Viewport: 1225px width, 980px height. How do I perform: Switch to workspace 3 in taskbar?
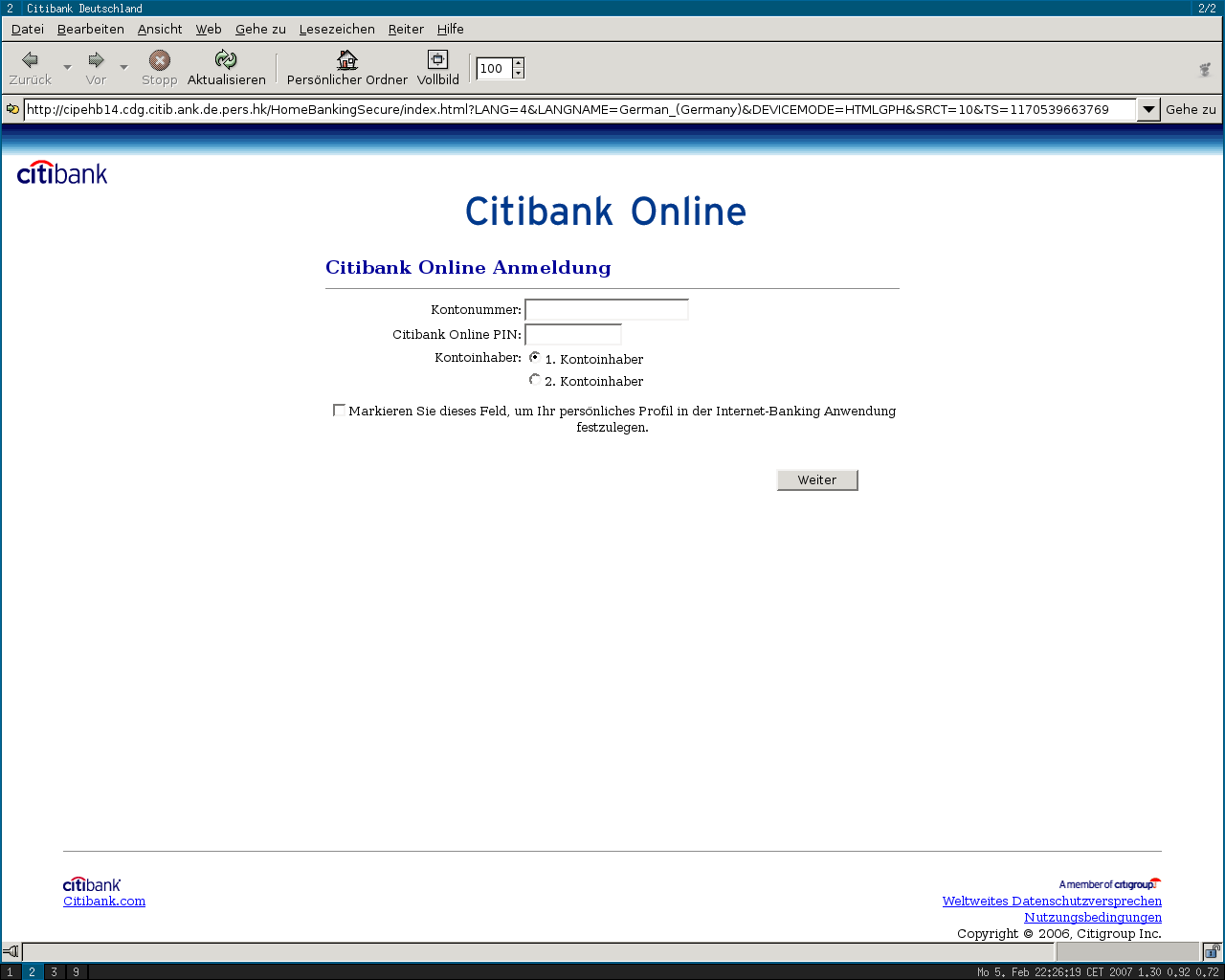click(x=54, y=972)
